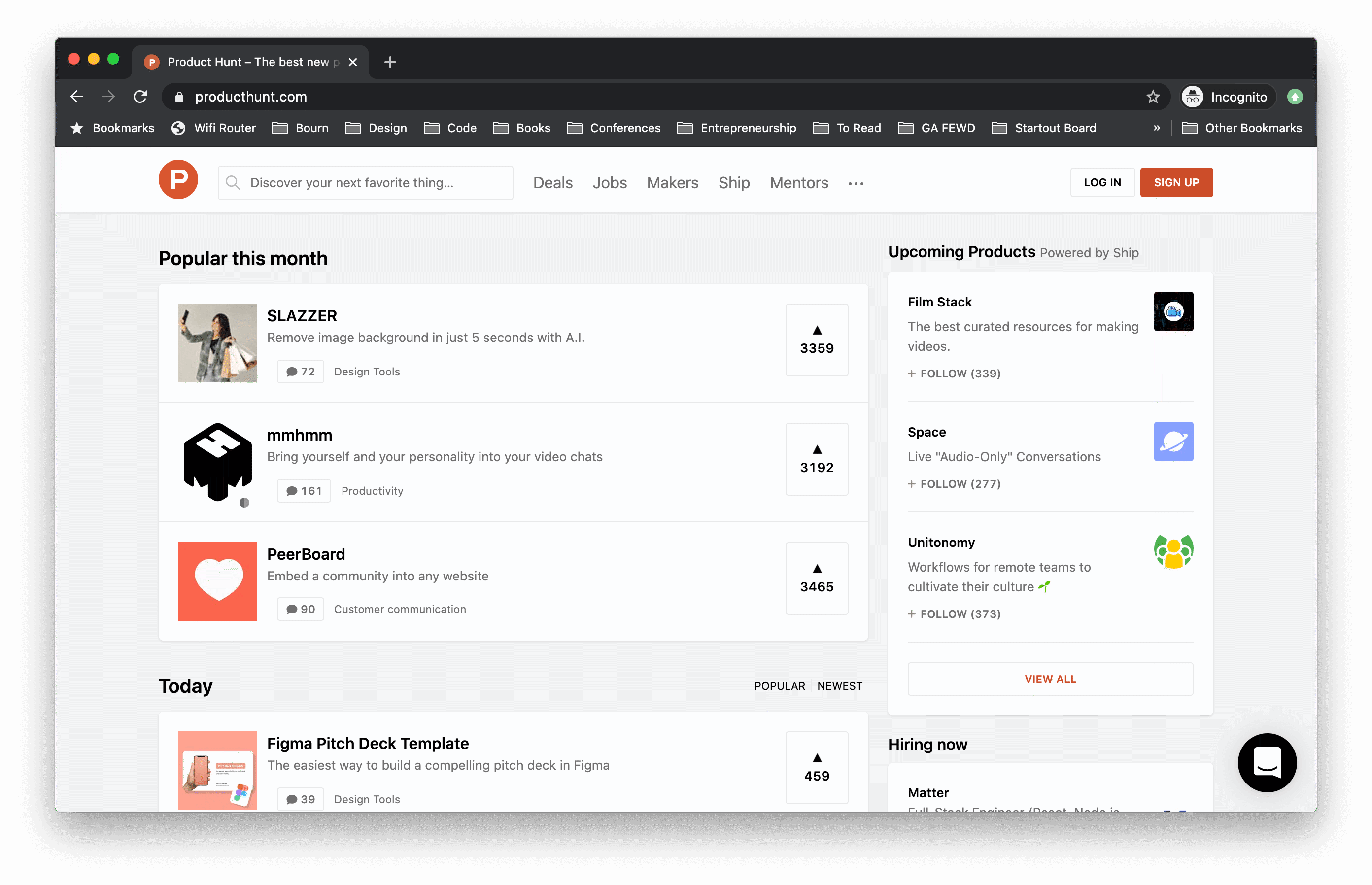Go back with browser back arrow
The height and width of the screenshot is (885, 1372).
coord(77,97)
